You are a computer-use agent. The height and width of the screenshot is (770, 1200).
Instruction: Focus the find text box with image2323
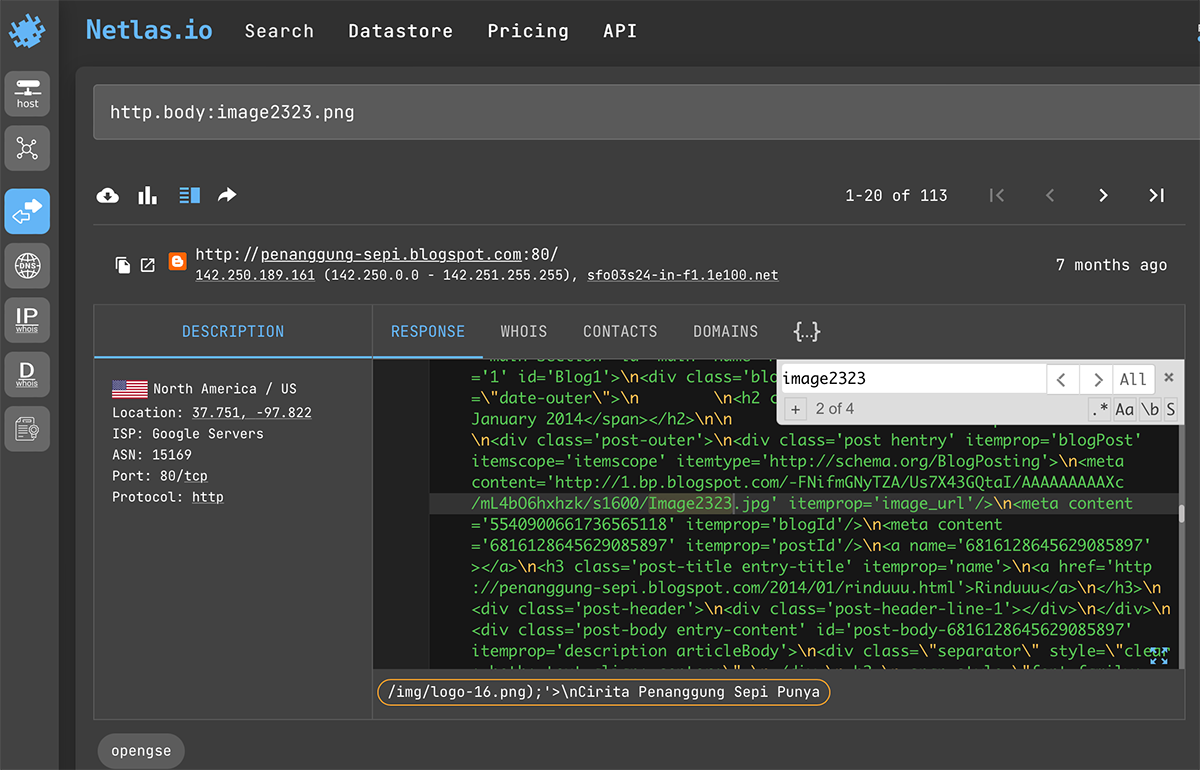912,379
